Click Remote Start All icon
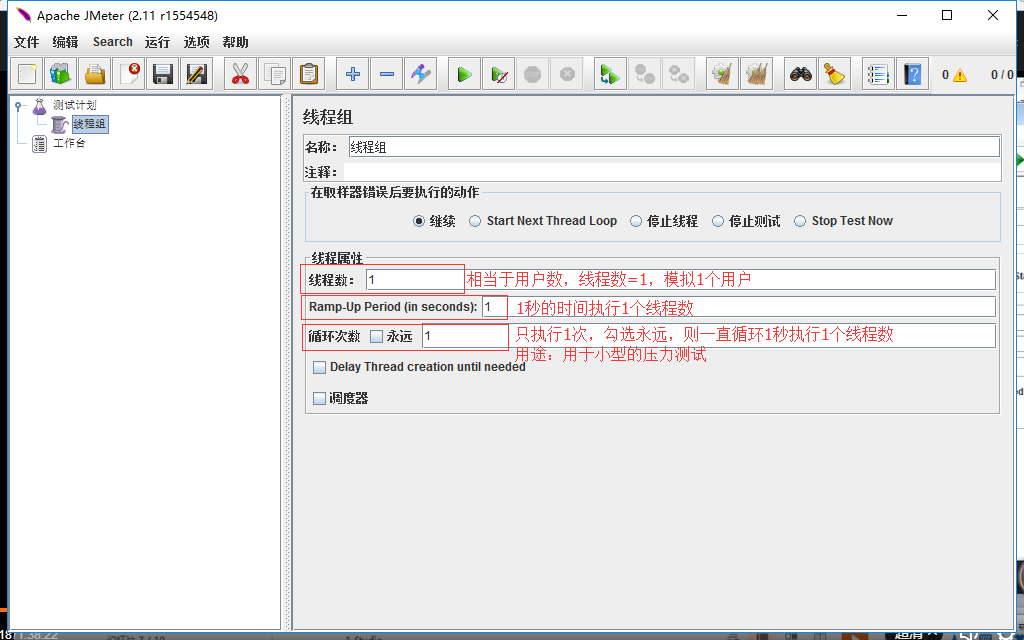The image size is (1024, 640). (610, 74)
